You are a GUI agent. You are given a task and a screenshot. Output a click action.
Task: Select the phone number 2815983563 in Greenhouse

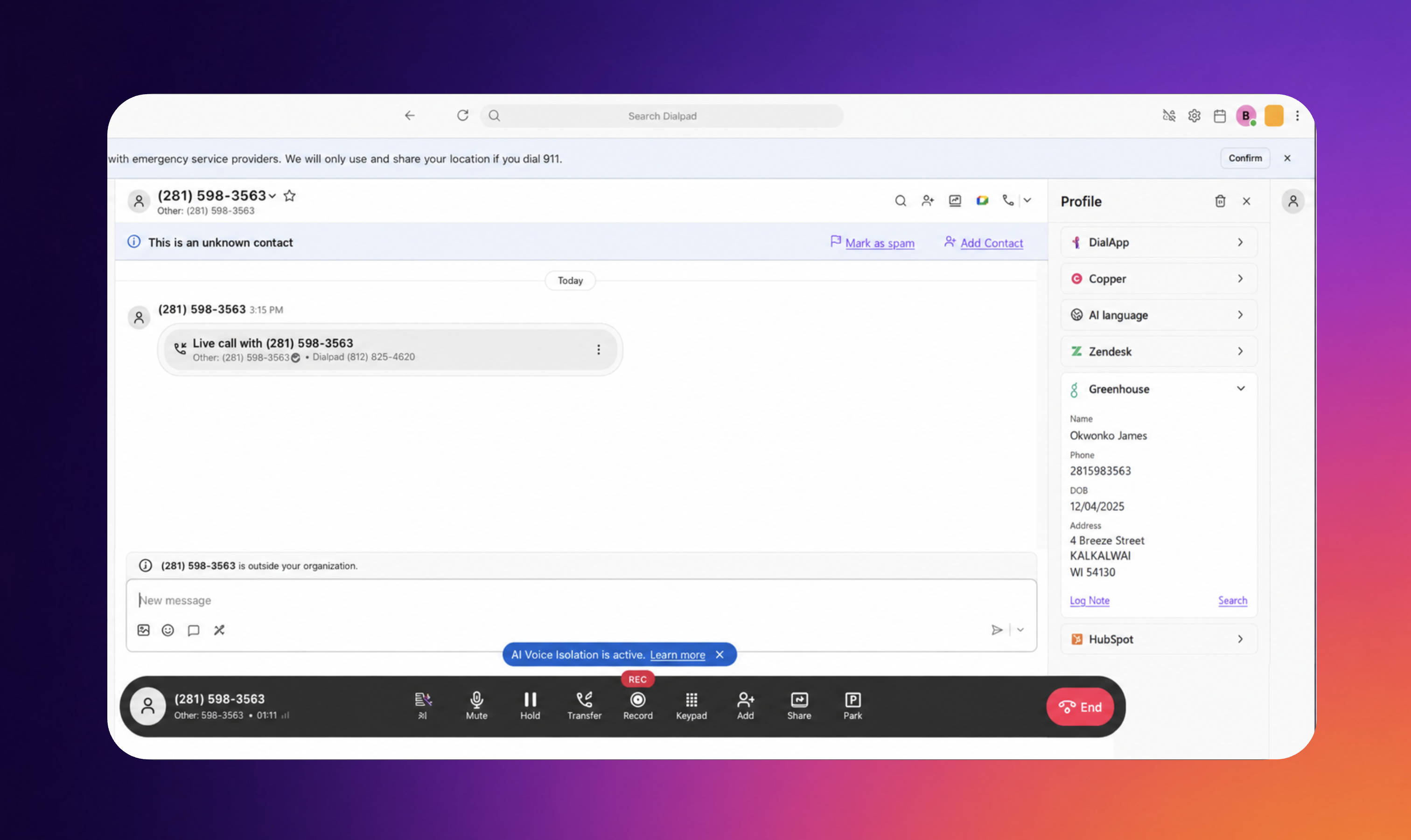(1100, 471)
